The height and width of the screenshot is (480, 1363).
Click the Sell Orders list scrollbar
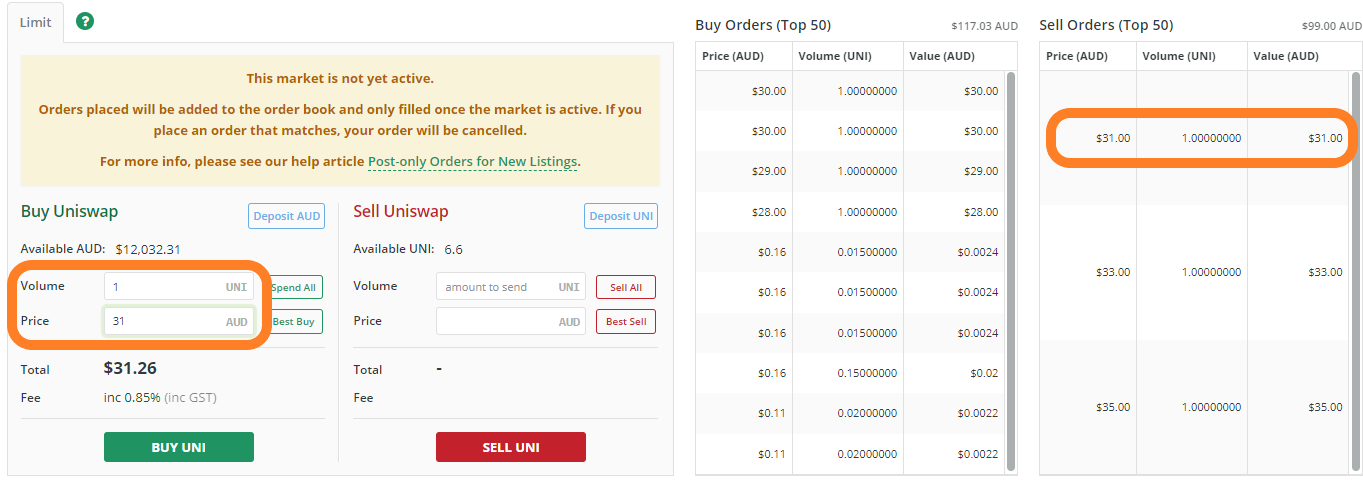[x=1355, y=270]
